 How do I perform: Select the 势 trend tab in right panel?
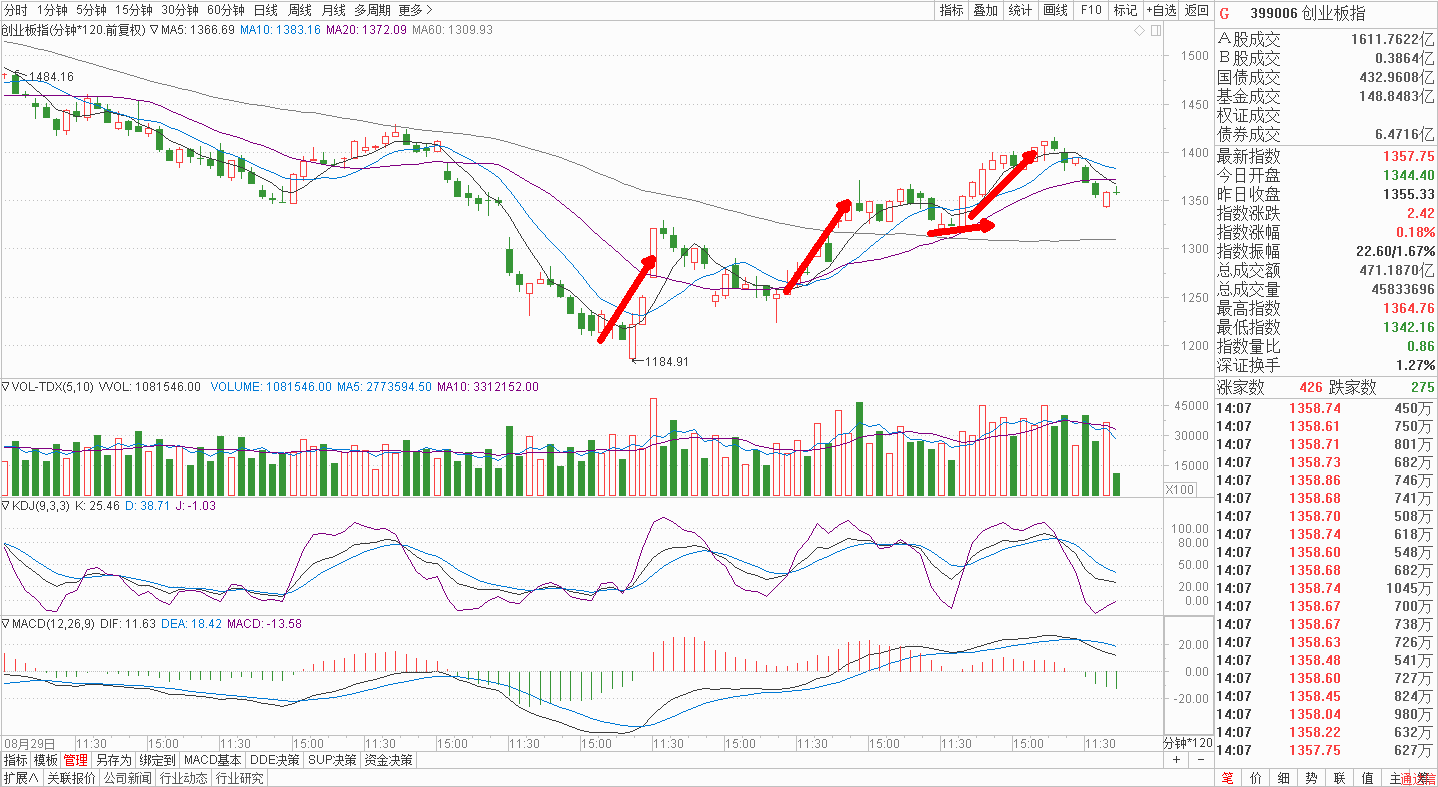pos(1311,778)
